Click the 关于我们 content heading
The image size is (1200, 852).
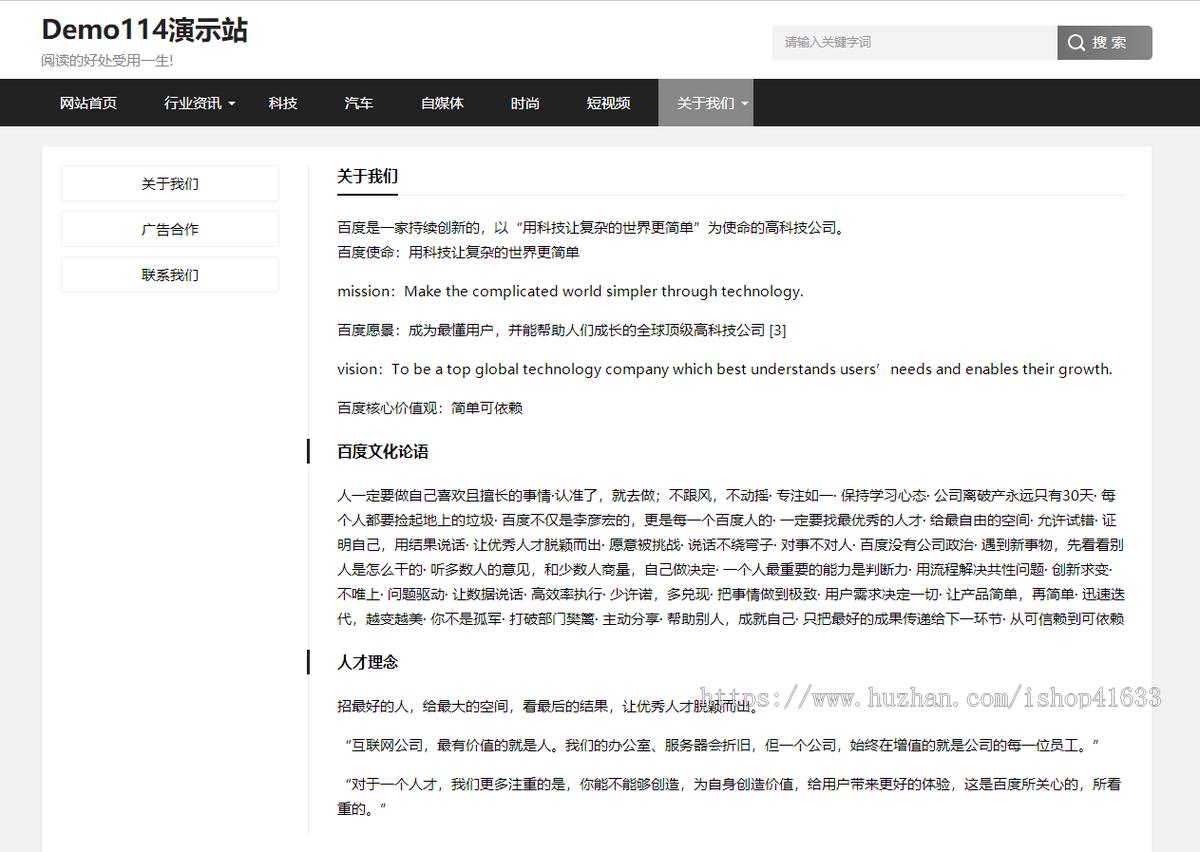(x=367, y=177)
